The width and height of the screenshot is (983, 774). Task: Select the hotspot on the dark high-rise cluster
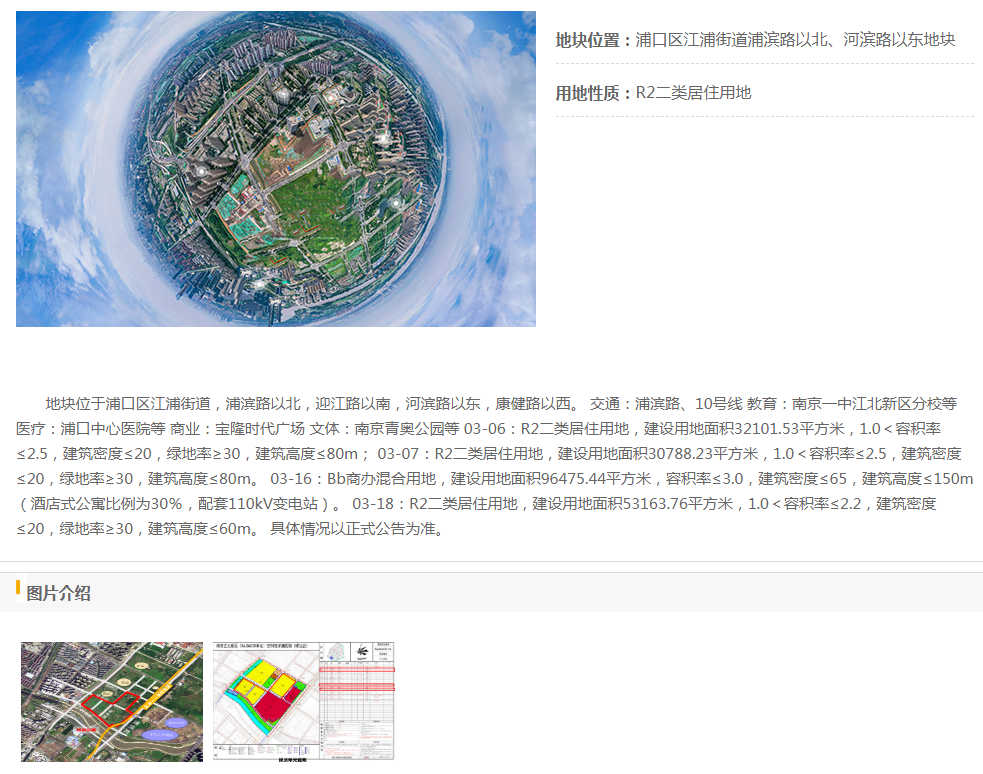201,171
